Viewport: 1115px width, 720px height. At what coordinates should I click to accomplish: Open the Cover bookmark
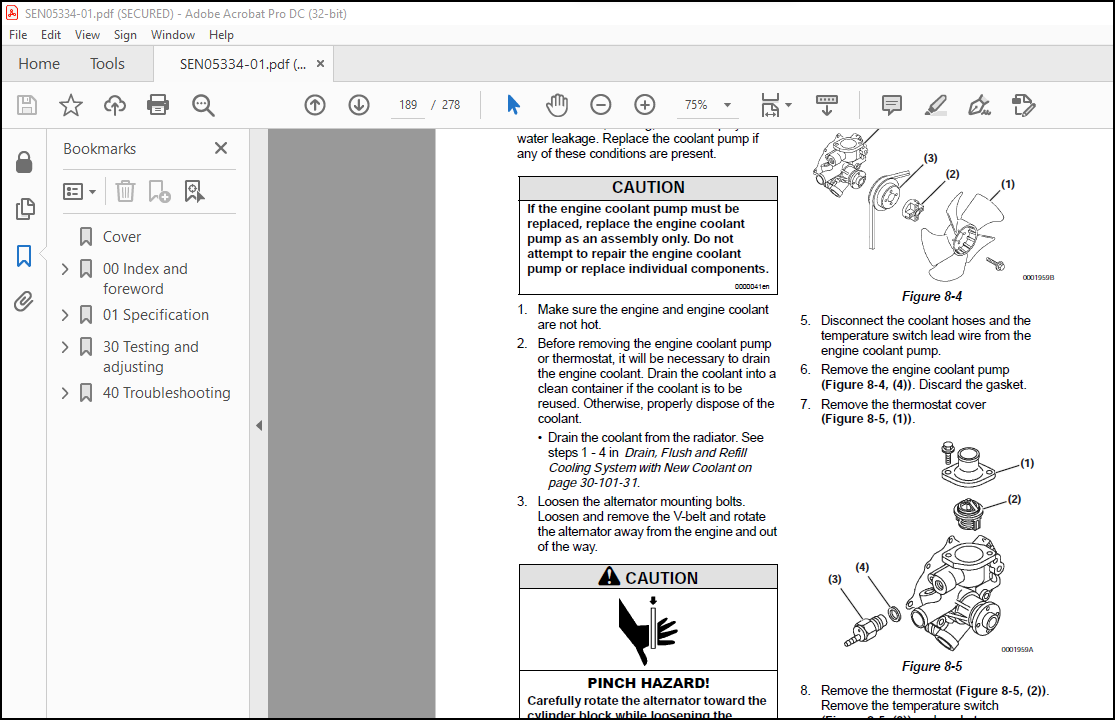point(122,237)
